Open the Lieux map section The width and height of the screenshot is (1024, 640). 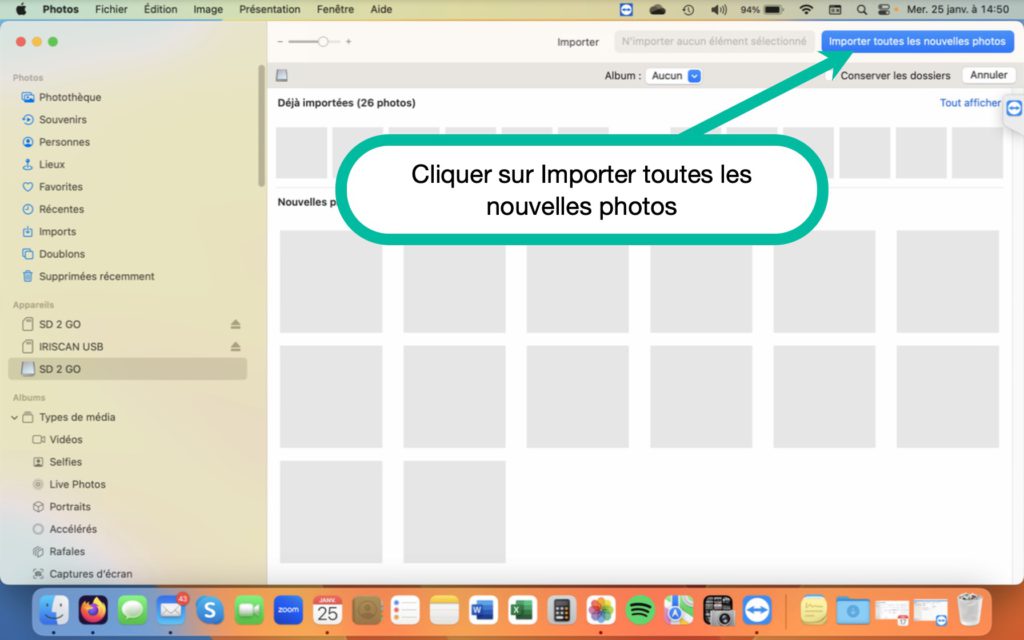(52, 164)
